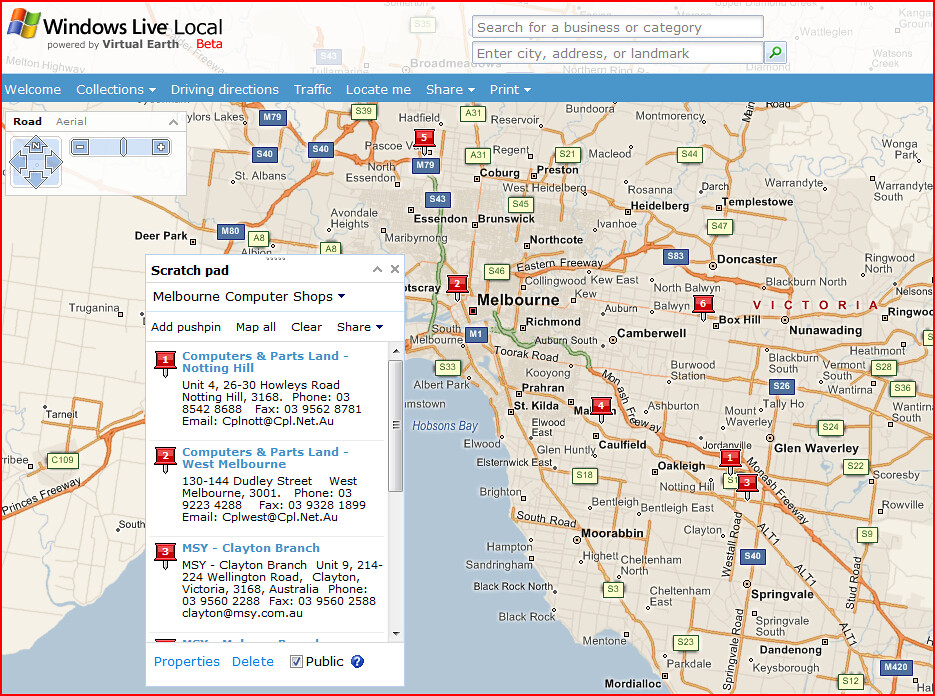Pan the map east with right arrow
Screen dimensions: 935x696
54,162
